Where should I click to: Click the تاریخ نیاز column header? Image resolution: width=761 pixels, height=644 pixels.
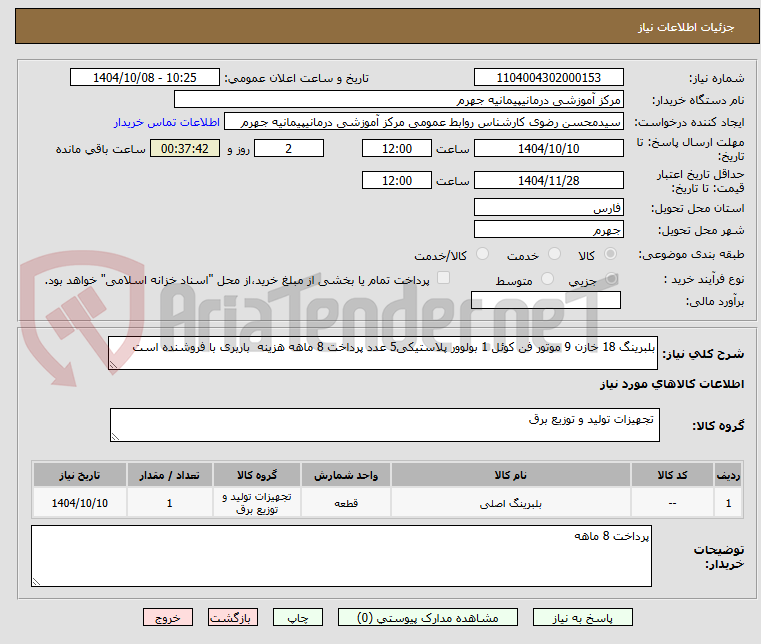[80, 475]
